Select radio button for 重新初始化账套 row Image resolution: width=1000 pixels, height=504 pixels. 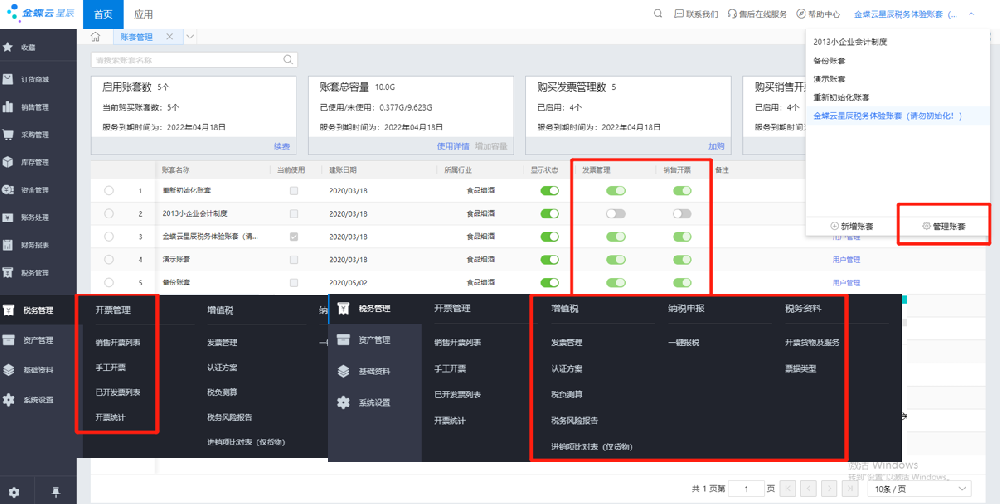click(108, 190)
